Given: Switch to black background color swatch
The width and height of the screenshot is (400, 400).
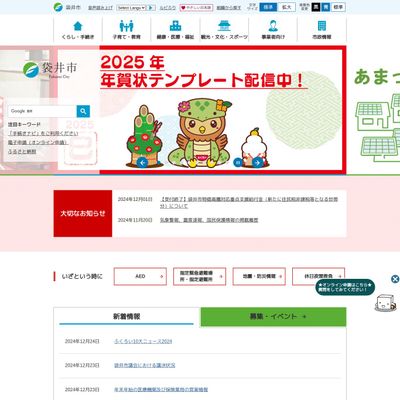Looking at the screenshot, I should (x=316, y=7).
